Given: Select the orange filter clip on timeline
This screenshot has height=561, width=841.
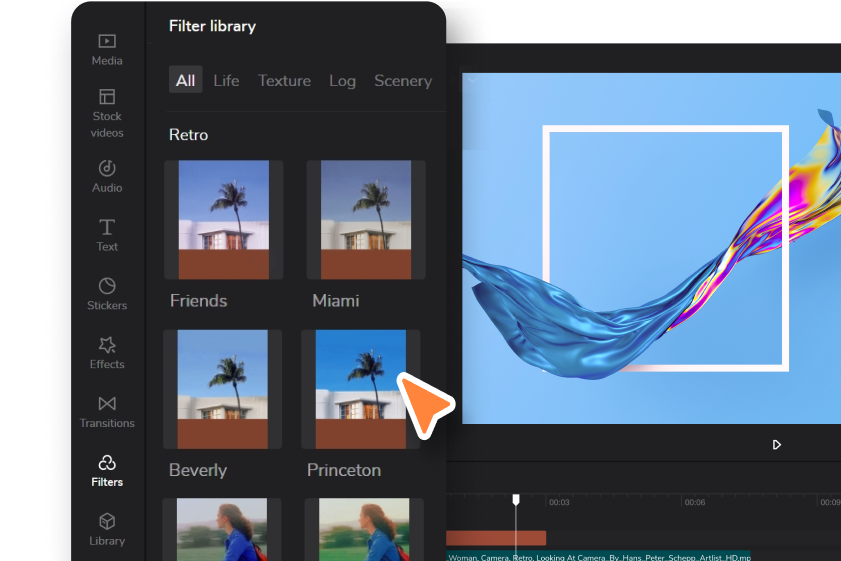Looking at the screenshot, I should point(496,538).
